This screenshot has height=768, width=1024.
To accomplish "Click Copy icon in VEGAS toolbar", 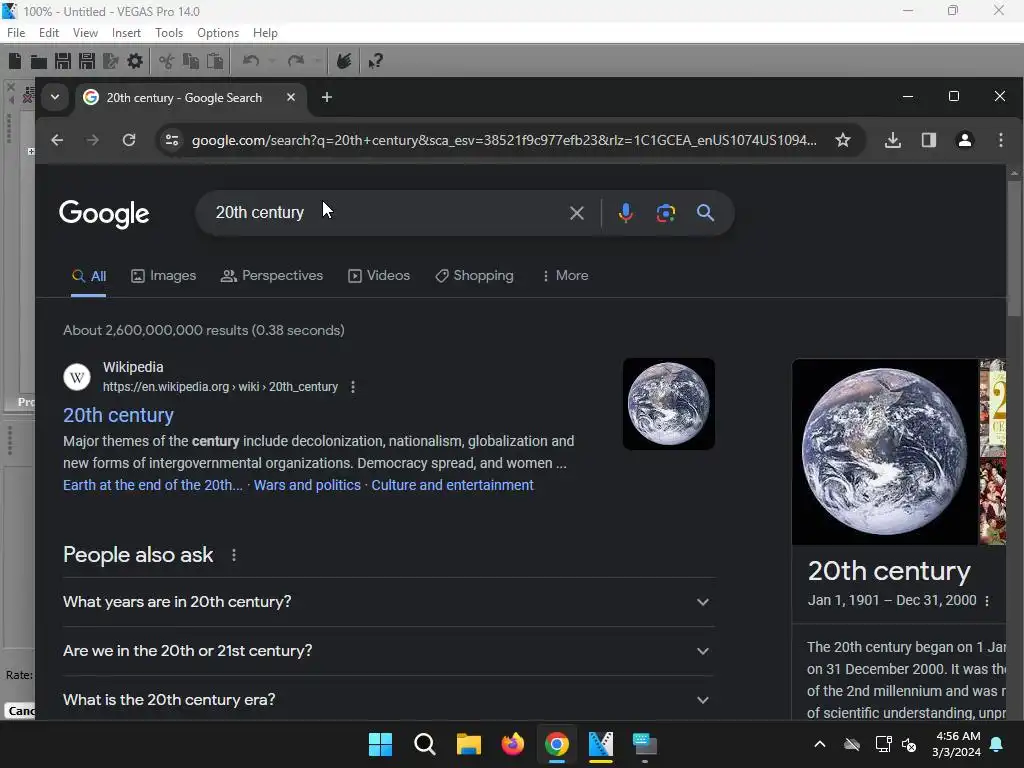I will coord(191,61).
